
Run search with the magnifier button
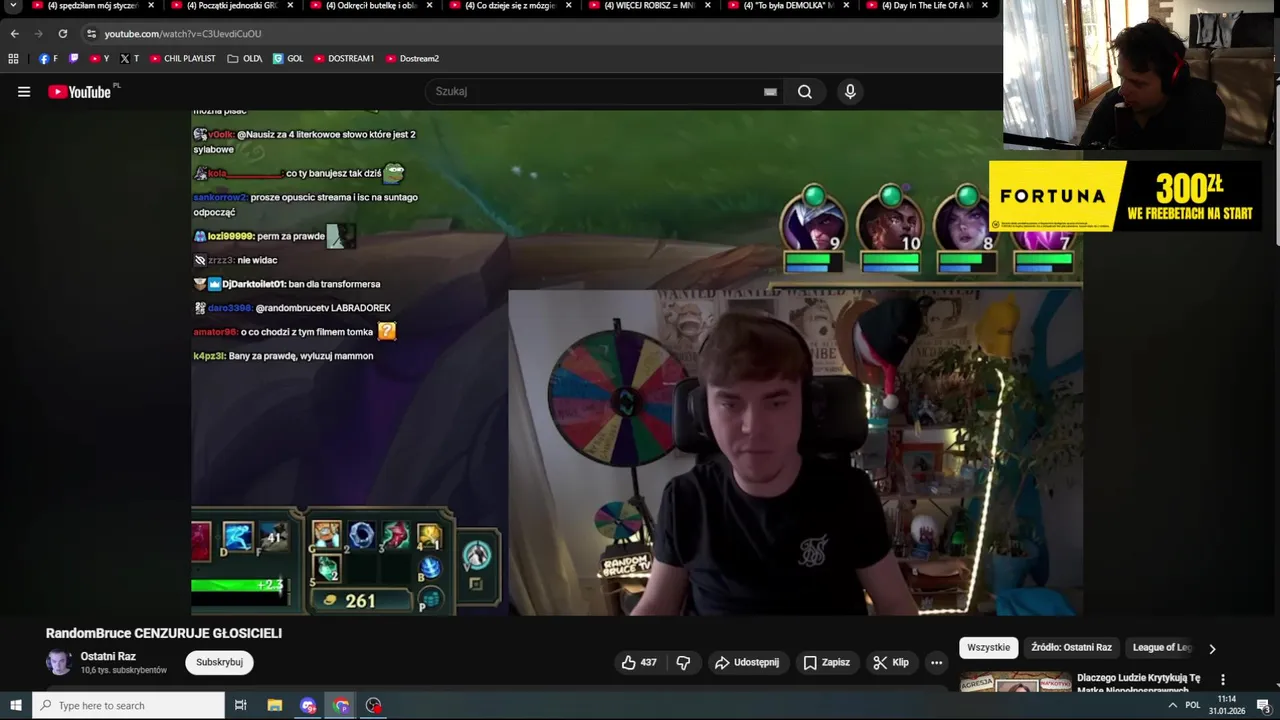(x=805, y=92)
